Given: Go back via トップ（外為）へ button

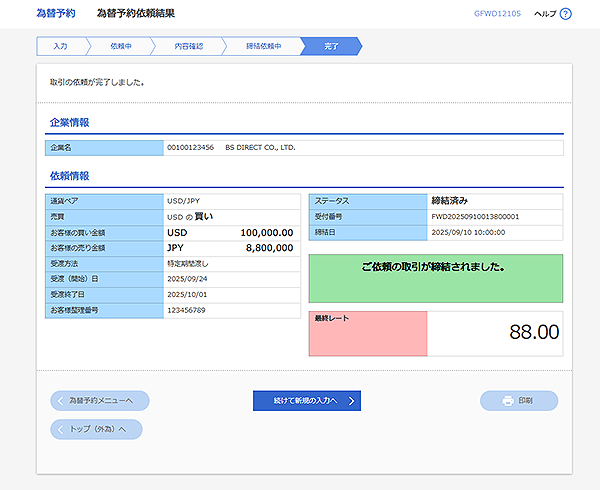Looking at the screenshot, I should [x=96, y=429].
